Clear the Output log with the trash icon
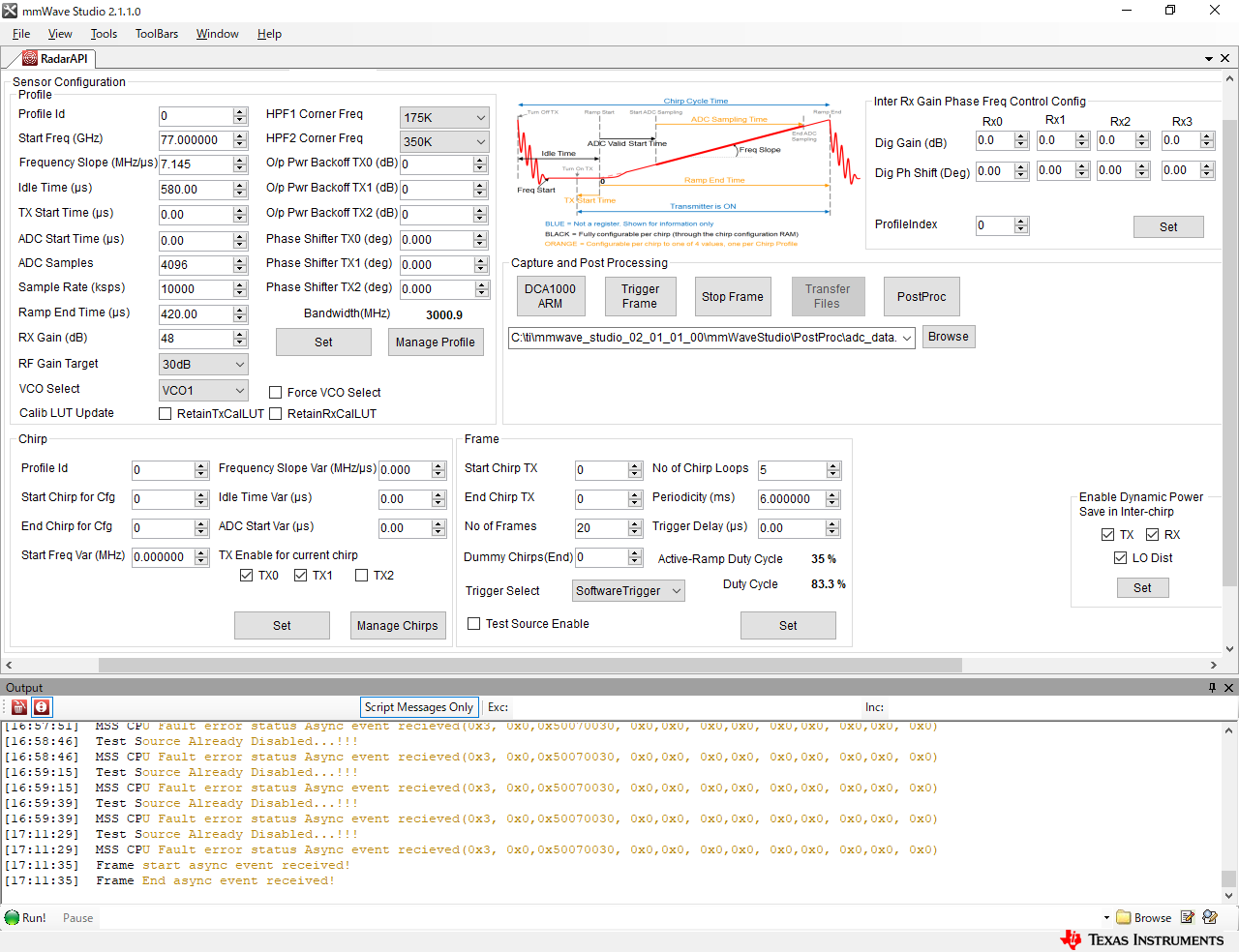The width and height of the screenshot is (1239, 952). coord(19,707)
